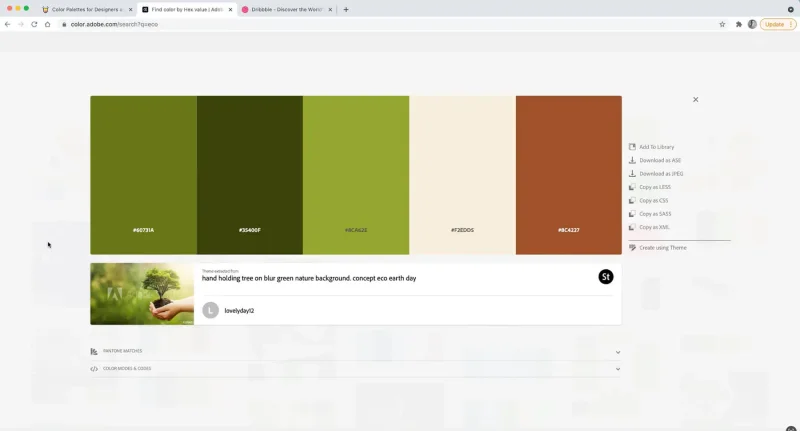Switch to the Dribbble browser tab
Image resolution: width=800 pixels, height=431 pixels.
point(287,9)
